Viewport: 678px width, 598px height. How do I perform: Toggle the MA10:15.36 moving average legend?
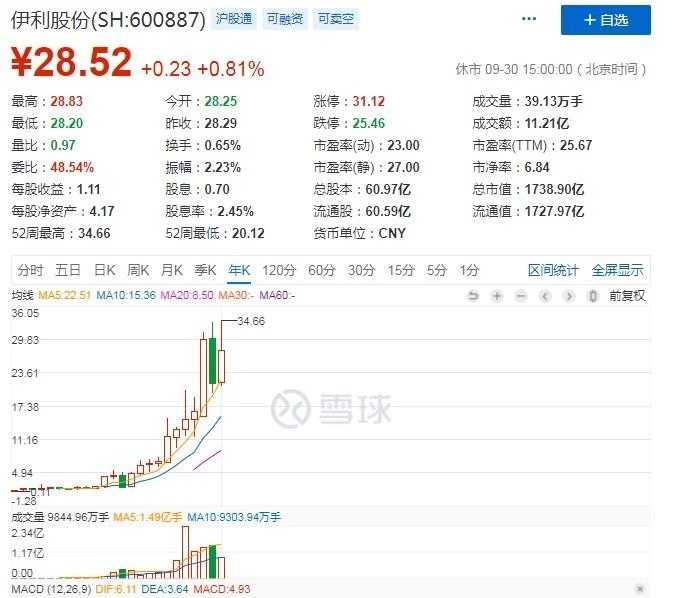click(126, 296)
